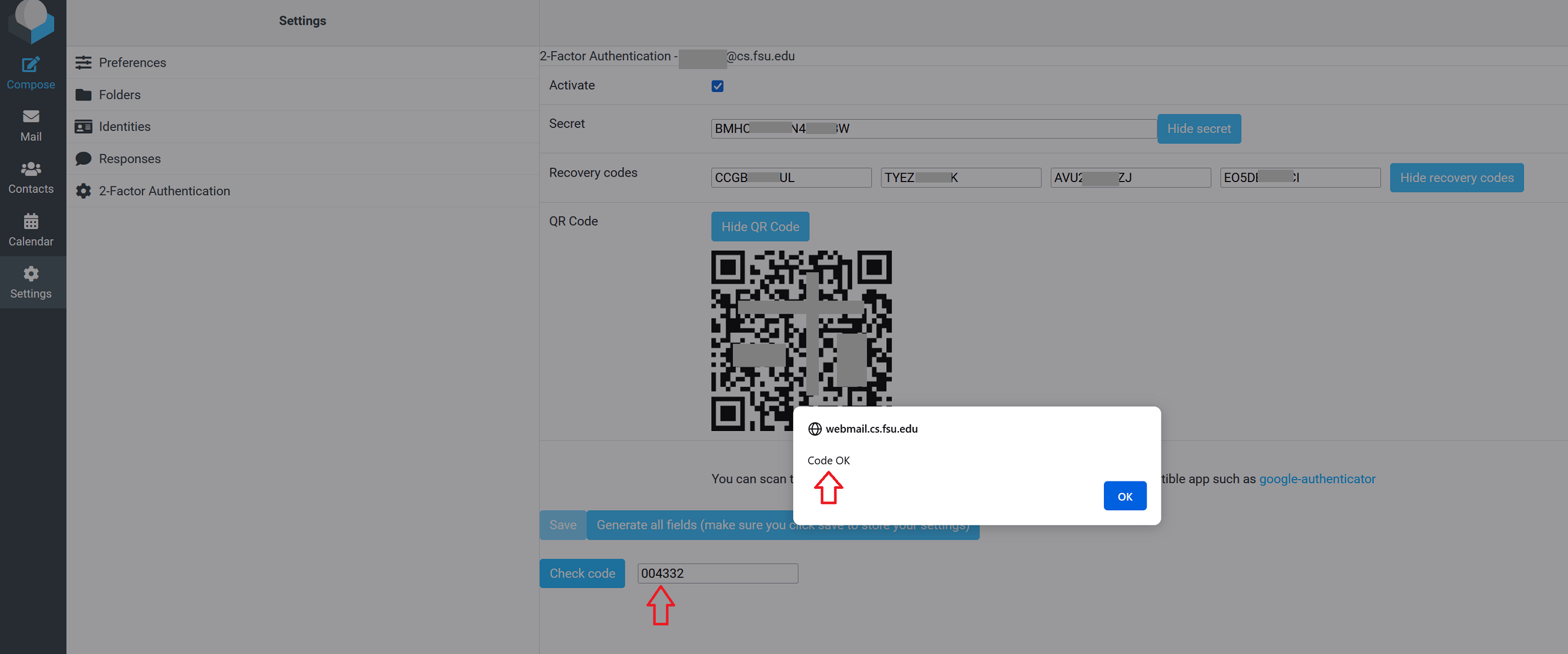
Task: Go to Mail in the sidebar
Action: 31,125
